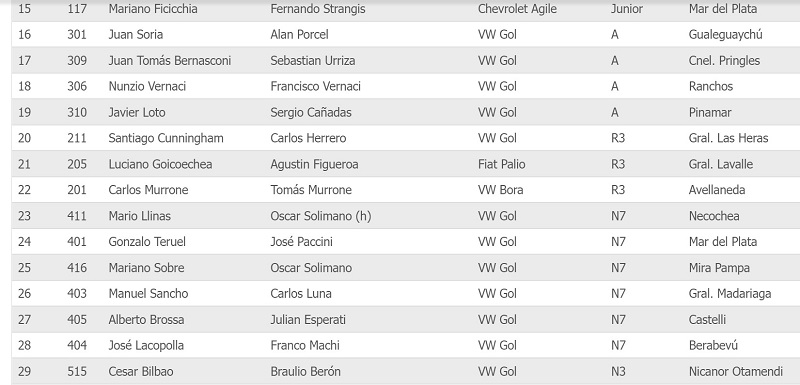Image resolution: width=800 pixels, height=385 pixels.
Task: Click Julian Esperati co-driver name
Action: pyautogui.click(x=308, y=320)
